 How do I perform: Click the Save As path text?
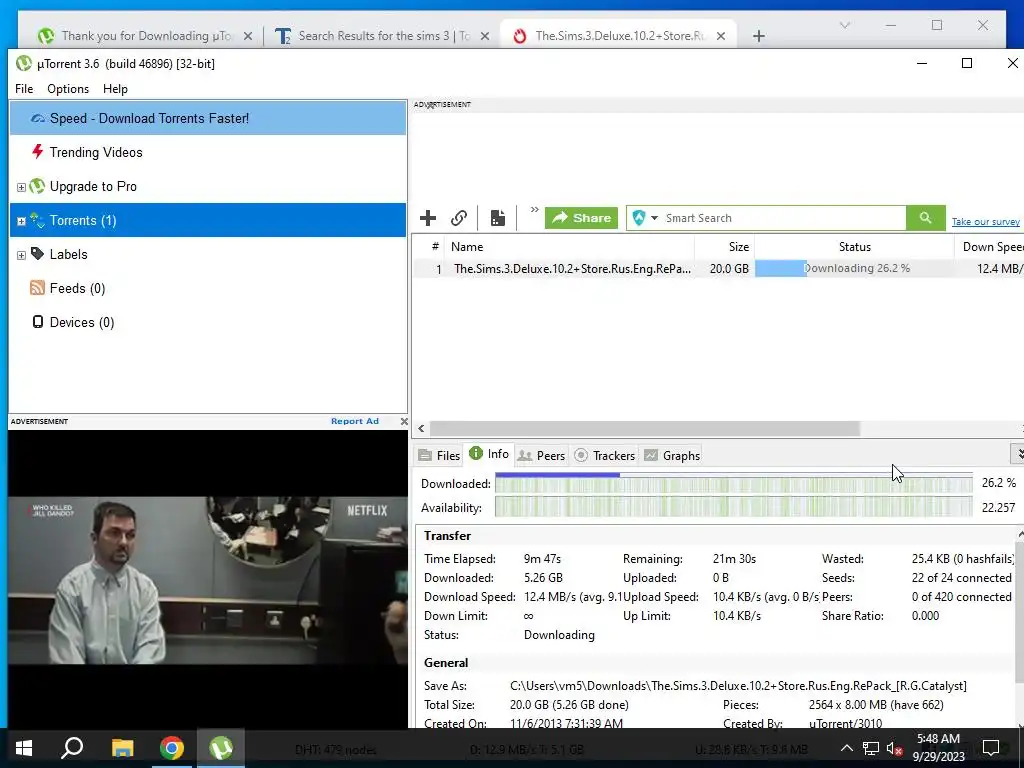(738, 686)
